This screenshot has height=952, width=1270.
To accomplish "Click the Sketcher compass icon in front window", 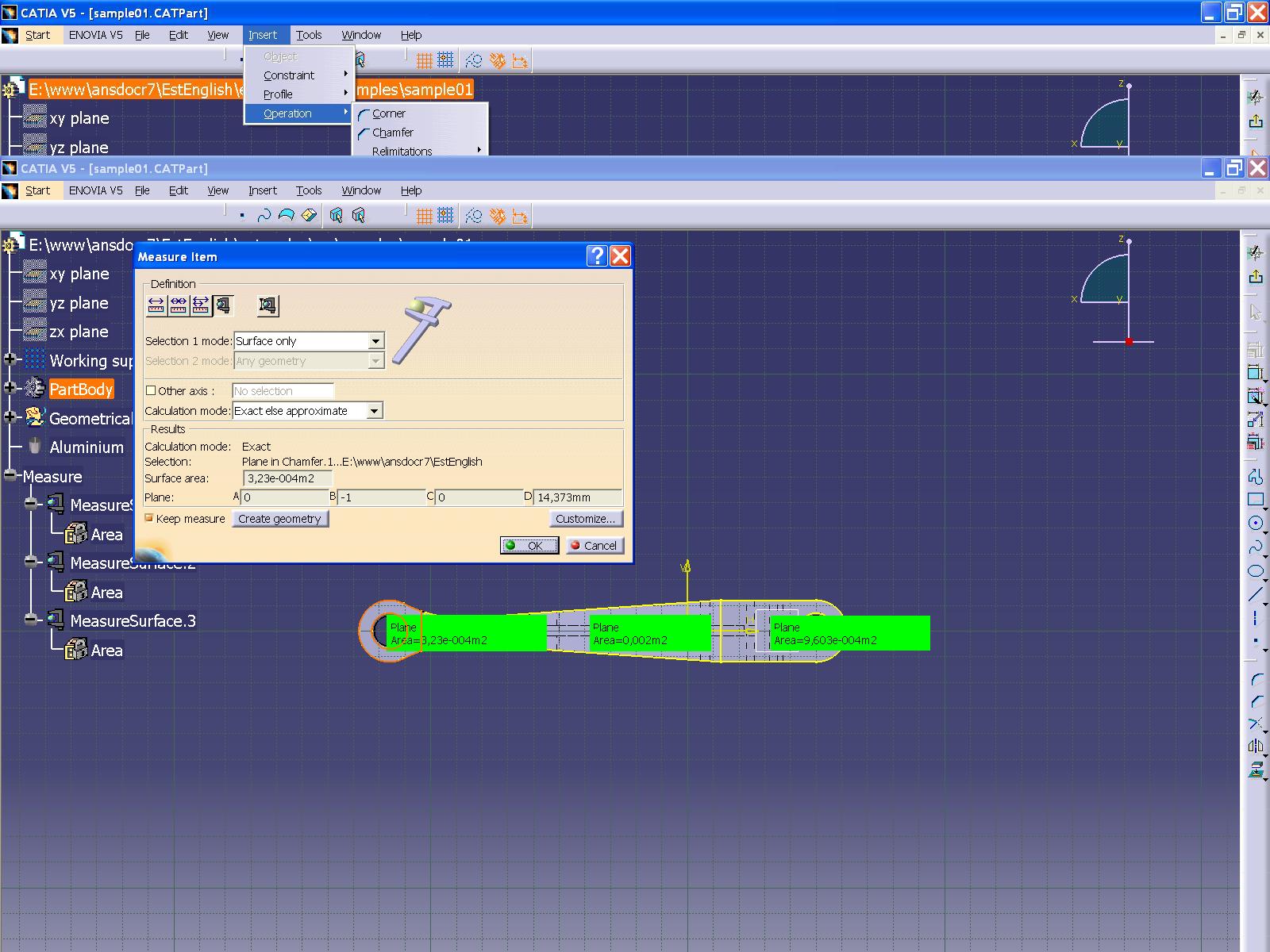I will [1255, 253].
